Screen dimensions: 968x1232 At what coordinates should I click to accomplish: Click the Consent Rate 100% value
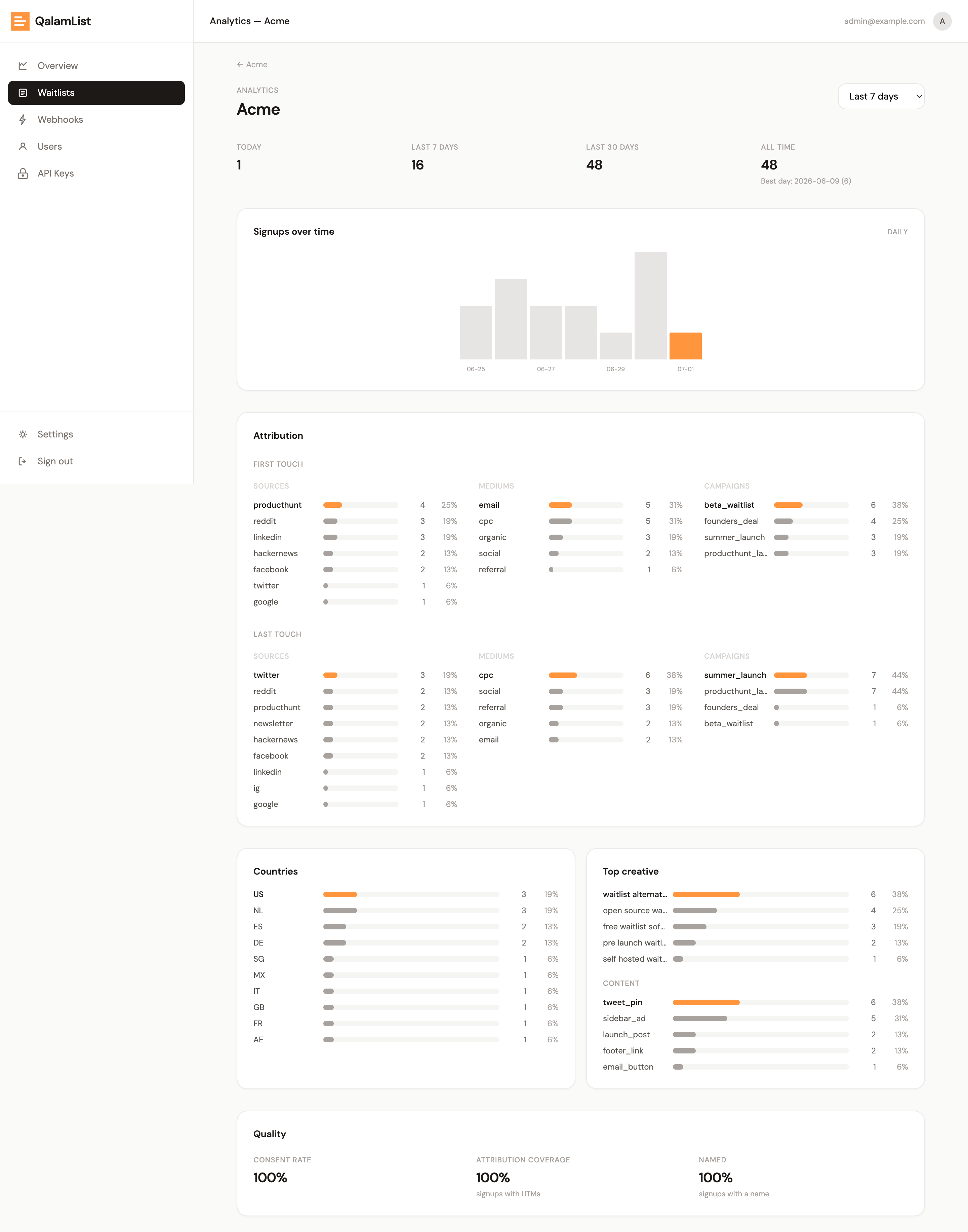[x=270, y=1178]
